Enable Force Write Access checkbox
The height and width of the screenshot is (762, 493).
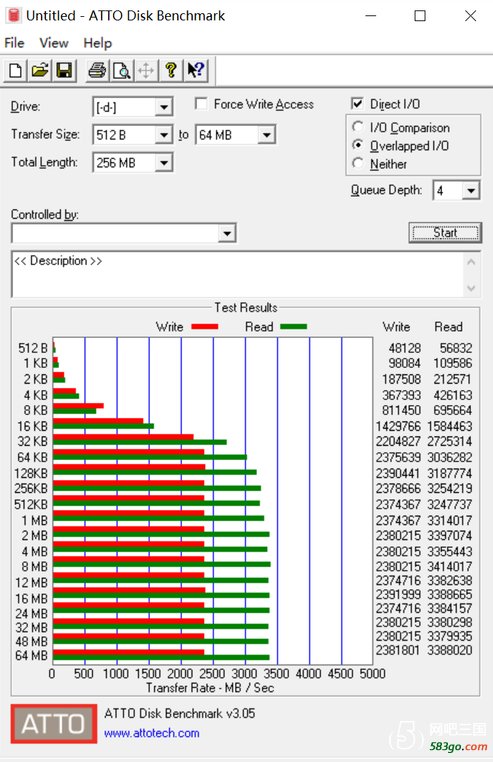pos(201,104)
